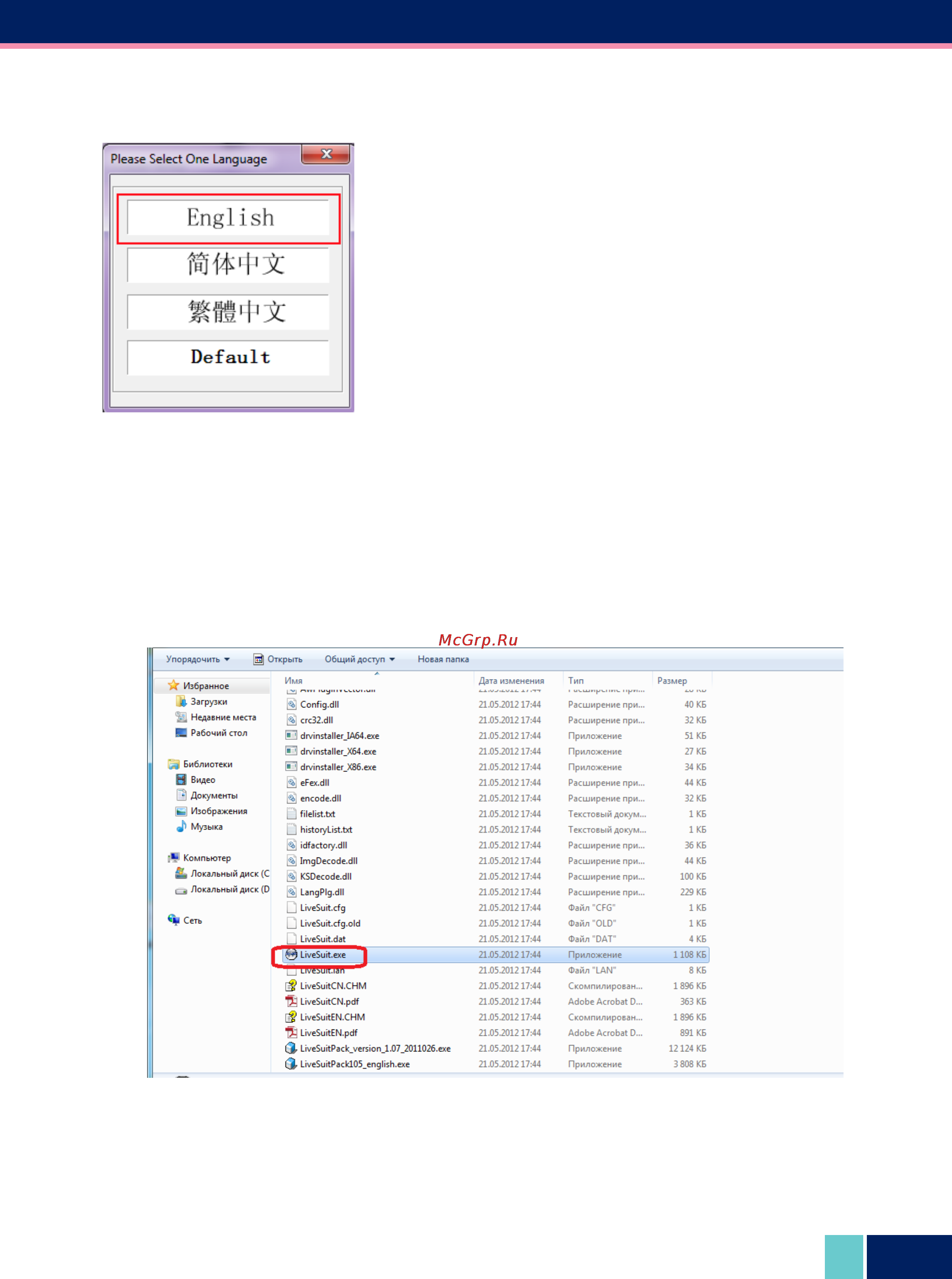Select the LiveSuit.cfg file icon

(291, 908)
